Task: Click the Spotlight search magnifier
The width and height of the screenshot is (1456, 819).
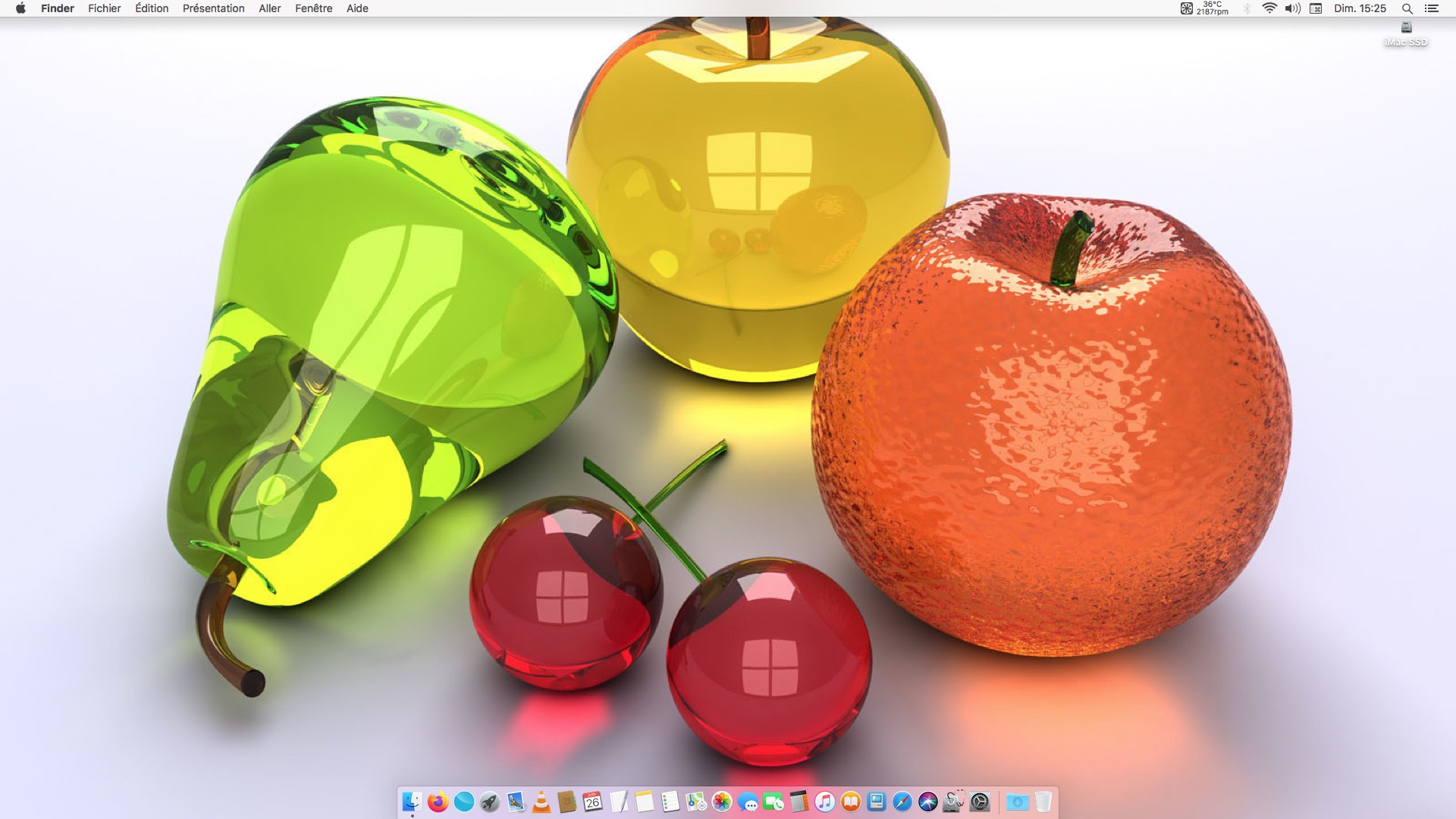Action: [x=1407, y=8]
